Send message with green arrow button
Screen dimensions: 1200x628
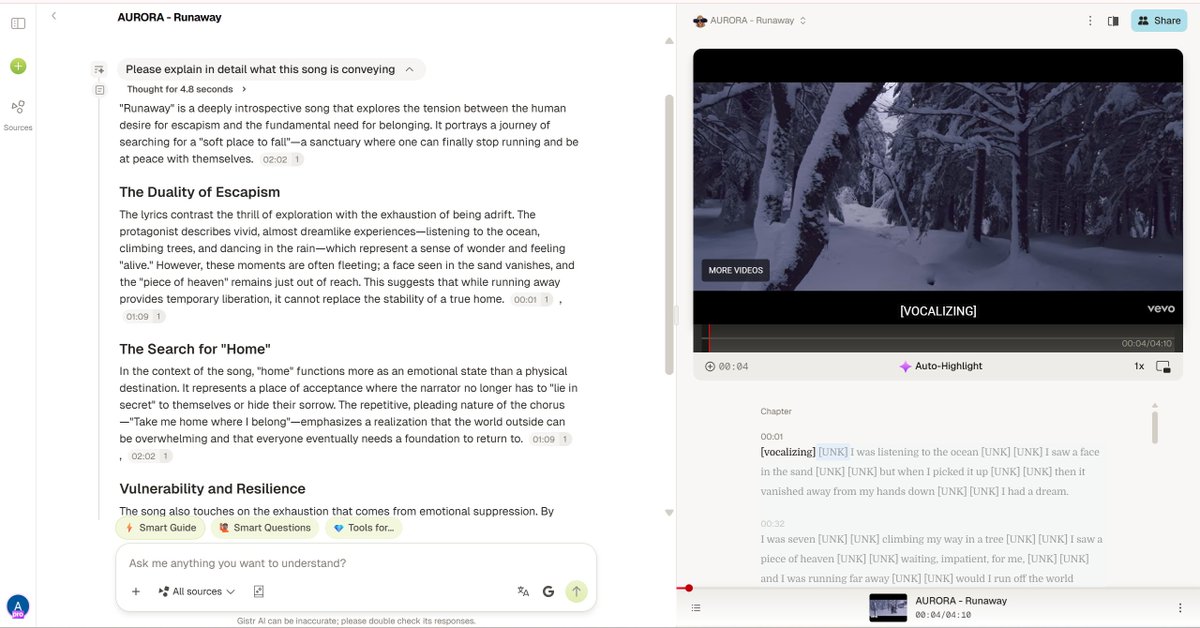pyautogui.click(x=576, y=592)
